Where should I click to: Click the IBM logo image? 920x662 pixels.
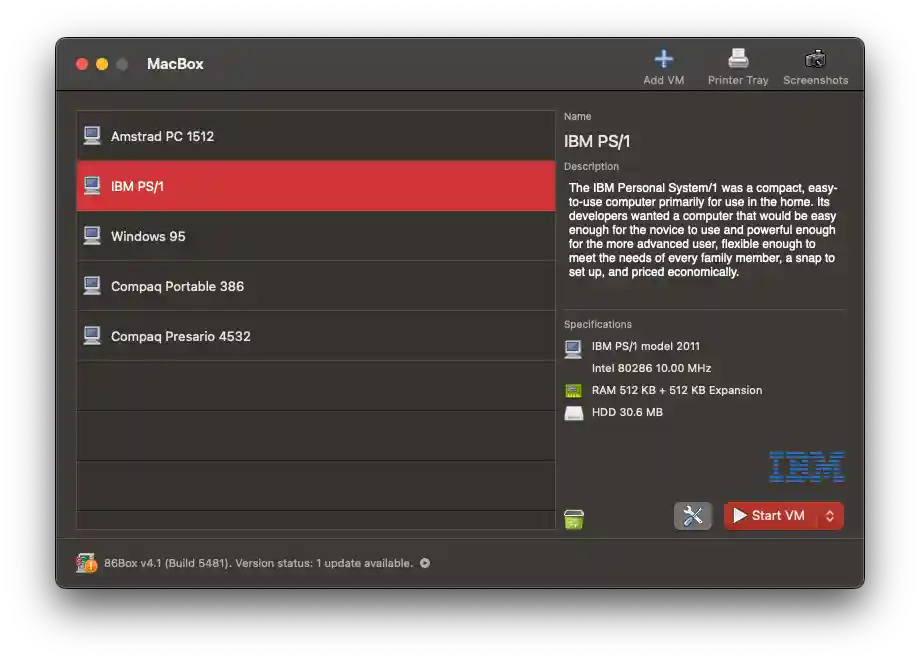pos(807,467)
